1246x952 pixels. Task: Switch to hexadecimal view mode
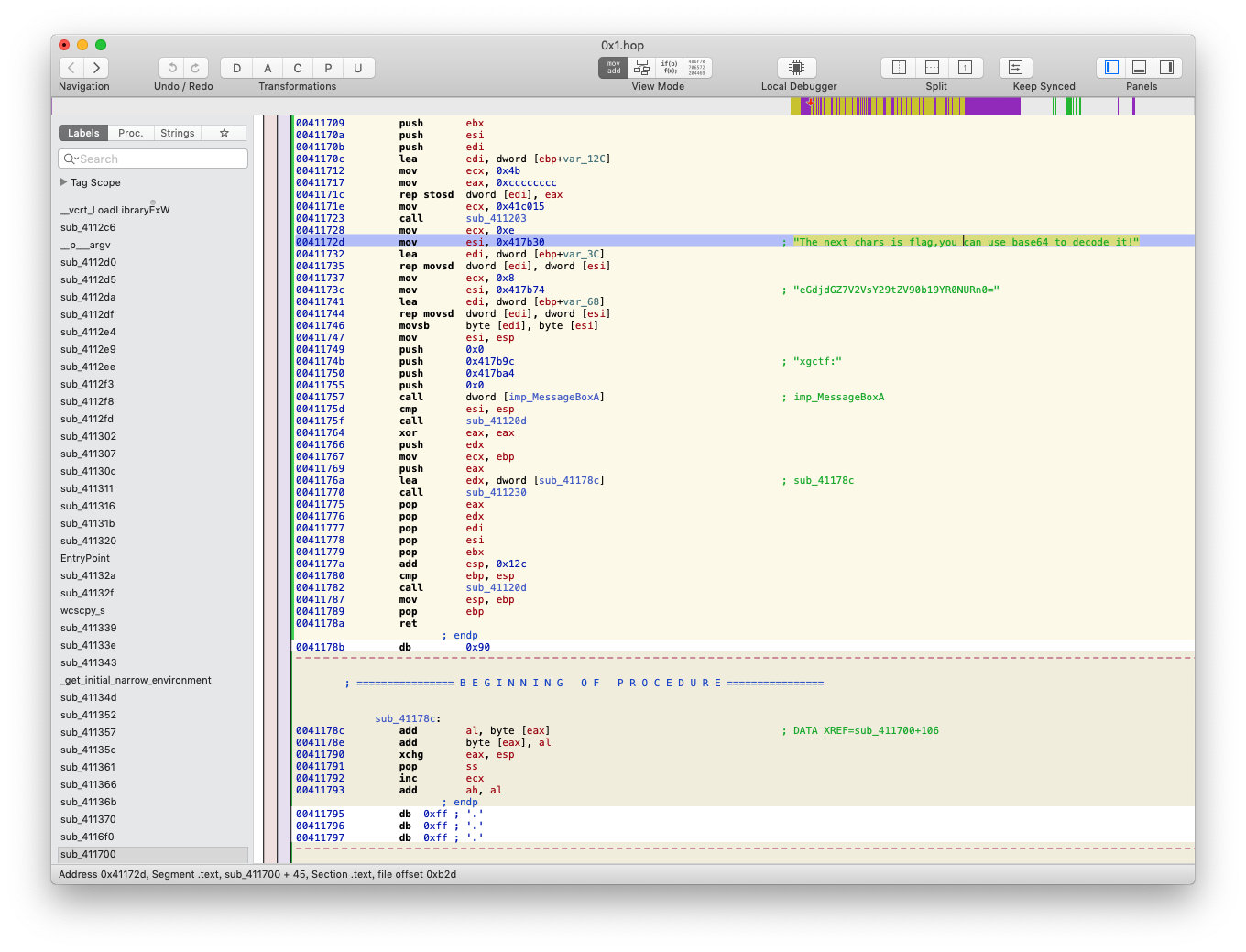coord(697,68)
